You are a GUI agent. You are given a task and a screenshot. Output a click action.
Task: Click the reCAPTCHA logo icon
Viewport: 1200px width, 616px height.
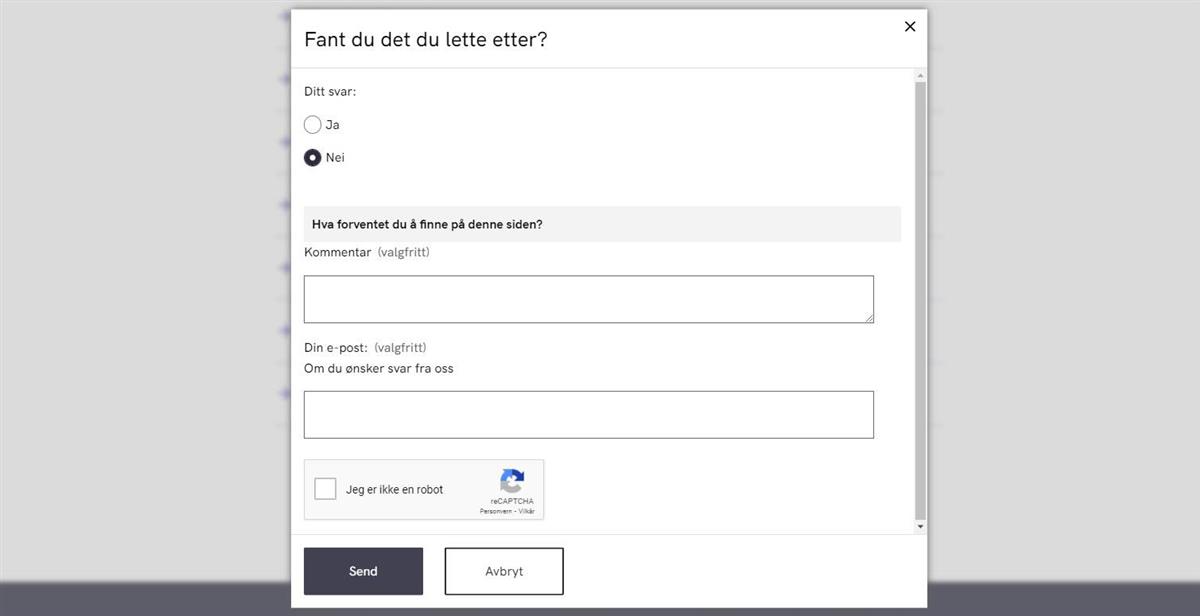pos(512,481)
